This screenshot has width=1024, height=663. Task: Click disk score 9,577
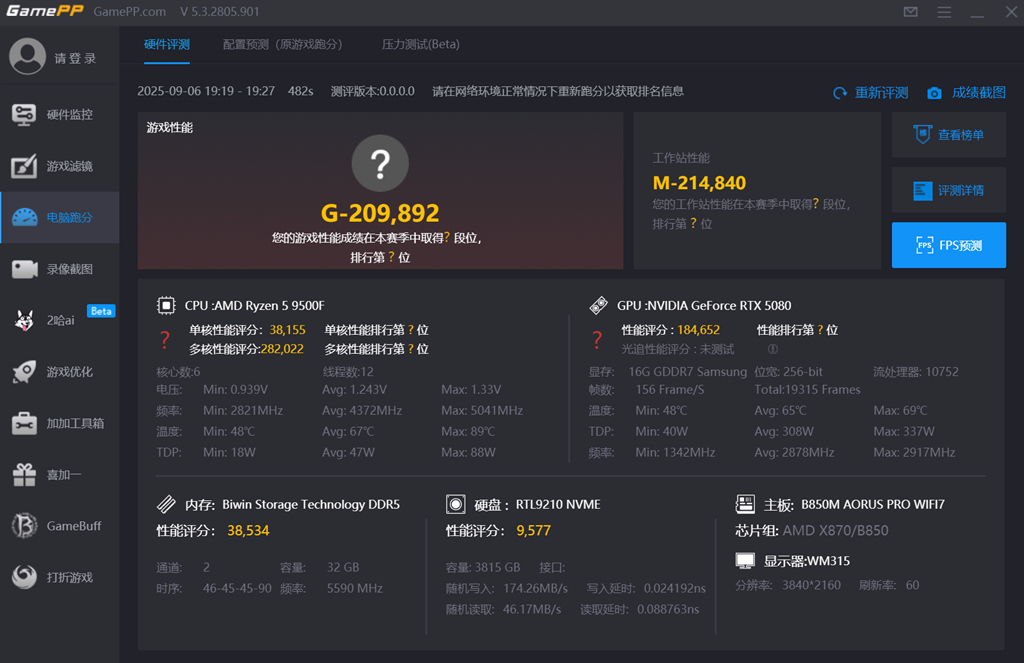pyautogui.click(x=534, y=530)
